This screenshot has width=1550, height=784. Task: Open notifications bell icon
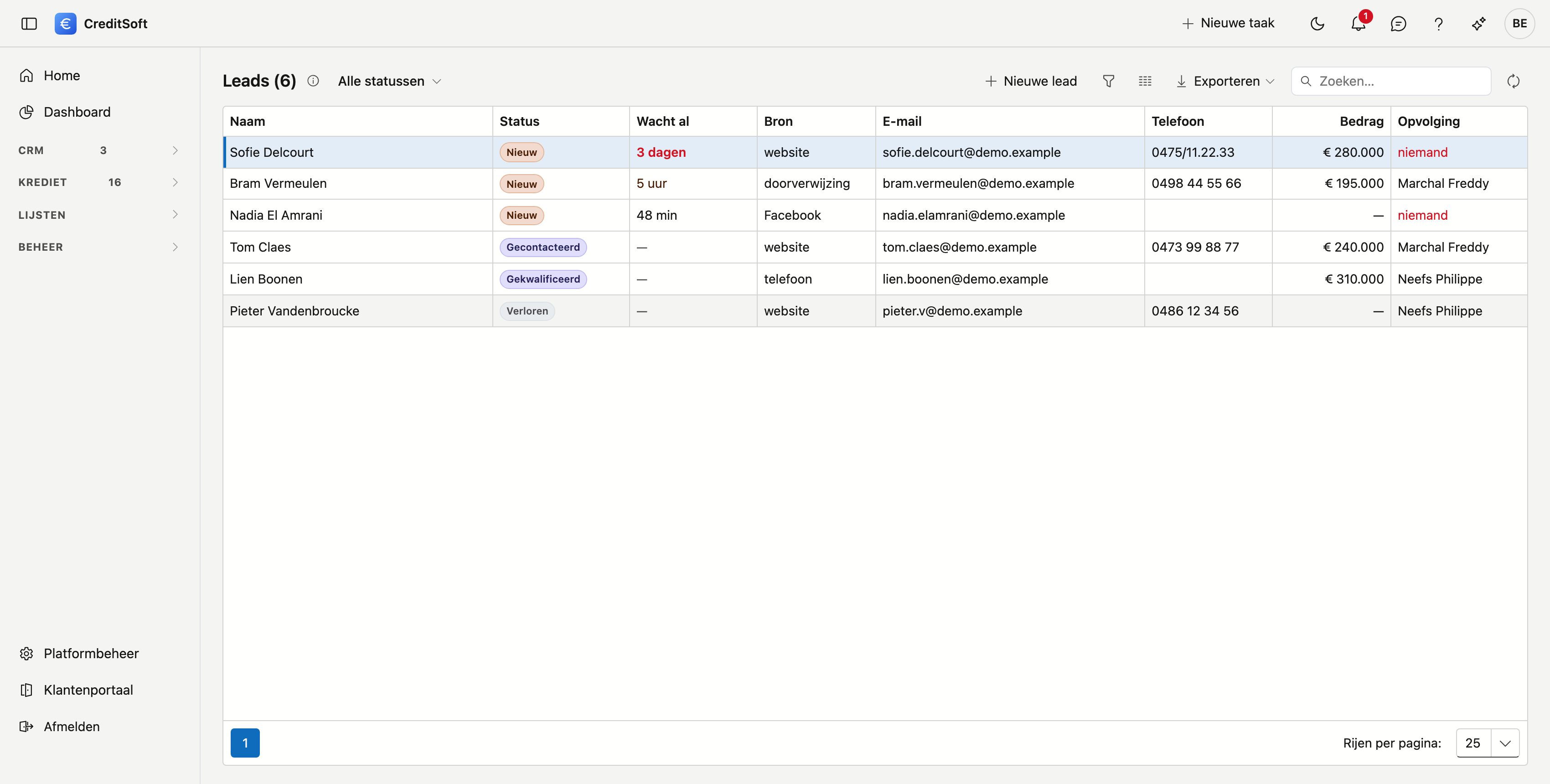[1358, 23]
